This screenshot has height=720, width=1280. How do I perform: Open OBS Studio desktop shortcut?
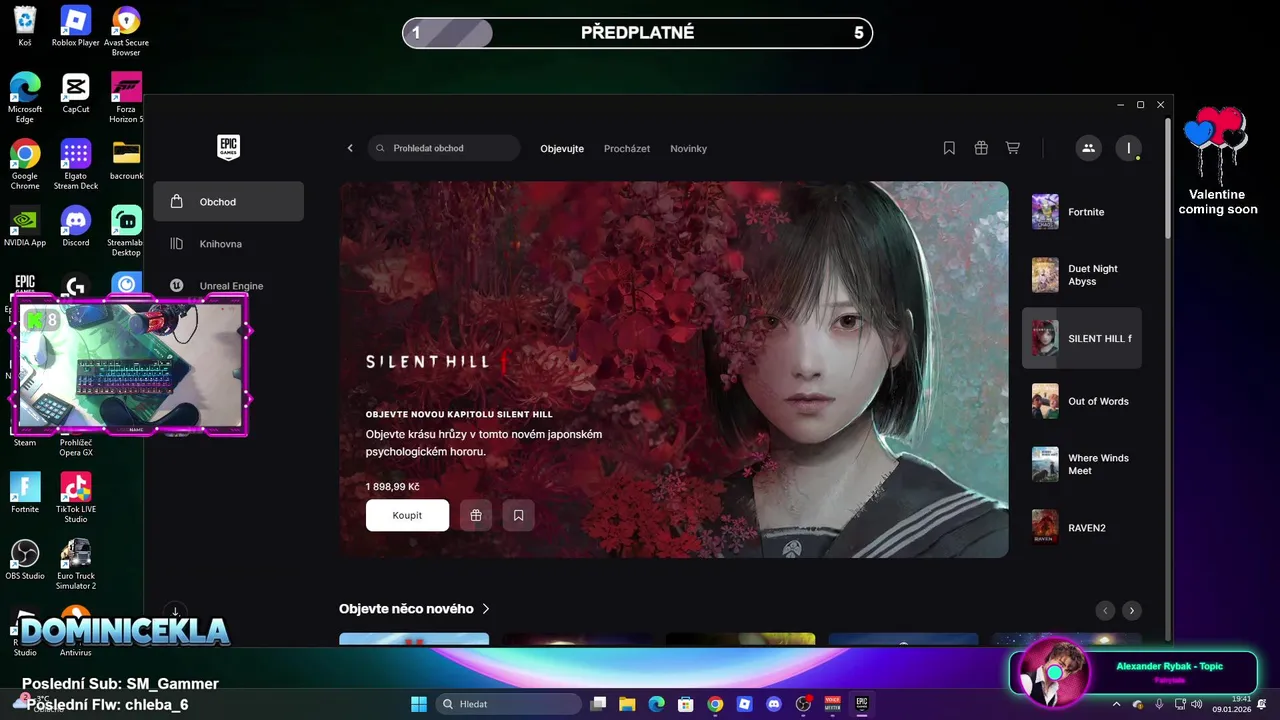[x=25, y=560]
